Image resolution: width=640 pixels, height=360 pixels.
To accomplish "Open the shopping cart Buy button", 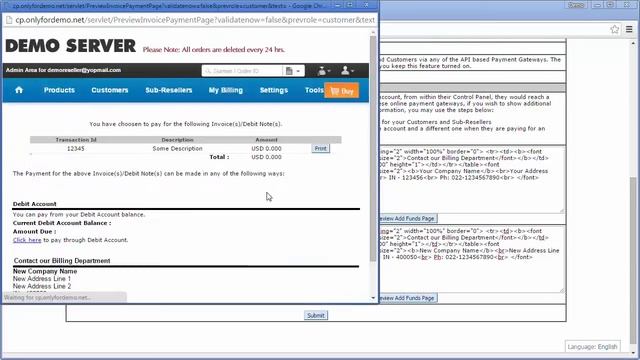I will pyautogui.click(x=342, y=91).
